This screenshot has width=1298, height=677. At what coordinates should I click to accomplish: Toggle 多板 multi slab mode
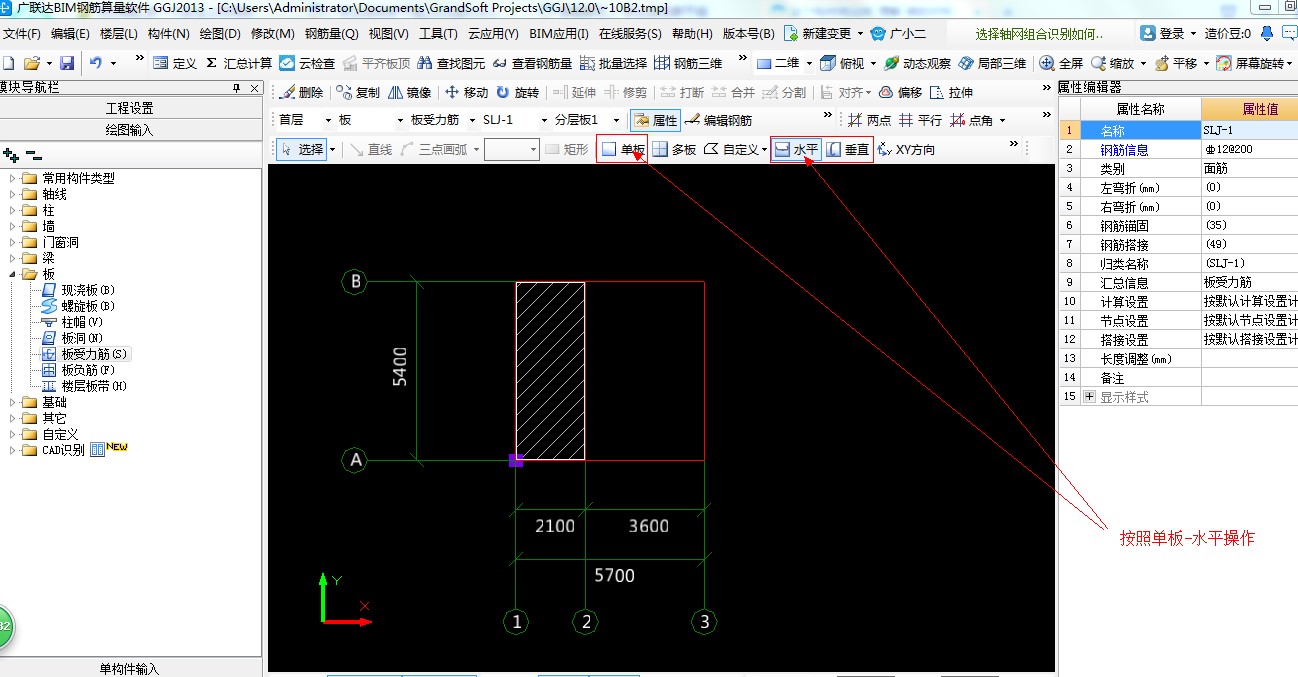pyautogui.click(x=675, y=149)
